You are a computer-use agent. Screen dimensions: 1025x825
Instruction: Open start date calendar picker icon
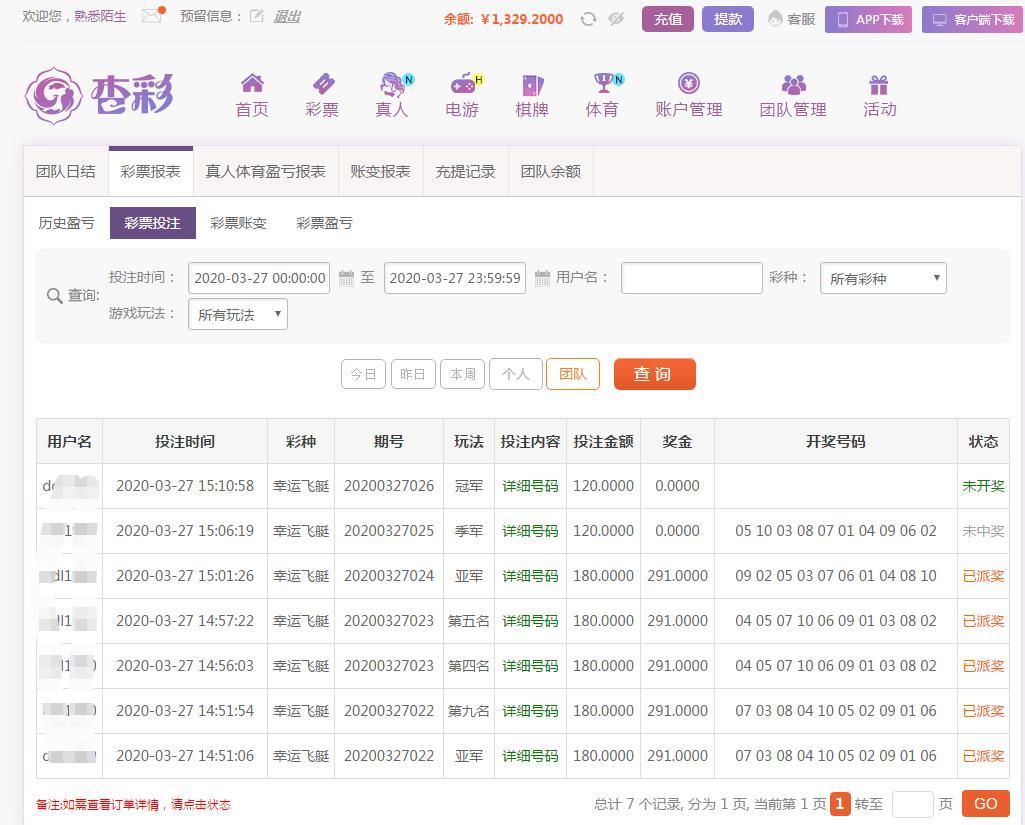pyautogui.click(x=346, y=278)
